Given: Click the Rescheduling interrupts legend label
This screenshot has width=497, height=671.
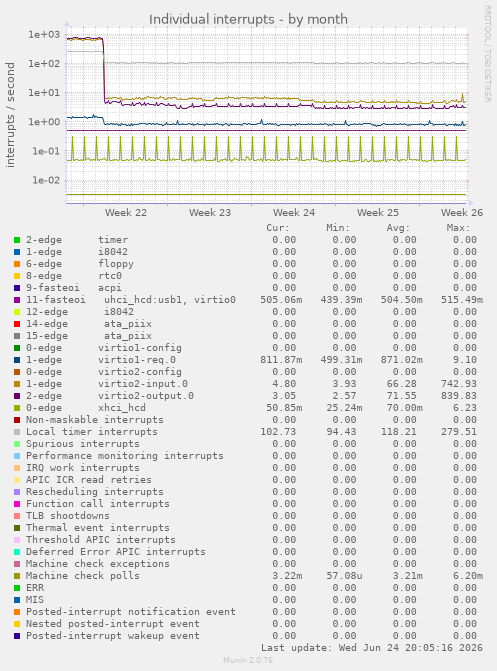Looking at the screenshot, I should click(95, 492).
